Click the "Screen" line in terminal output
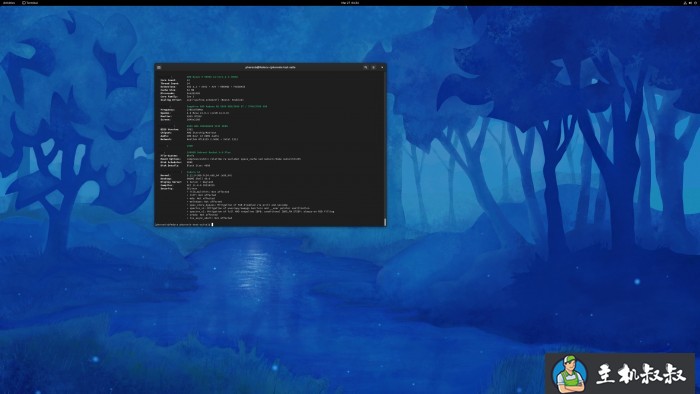Screen dimensions: 700x394 180,120
